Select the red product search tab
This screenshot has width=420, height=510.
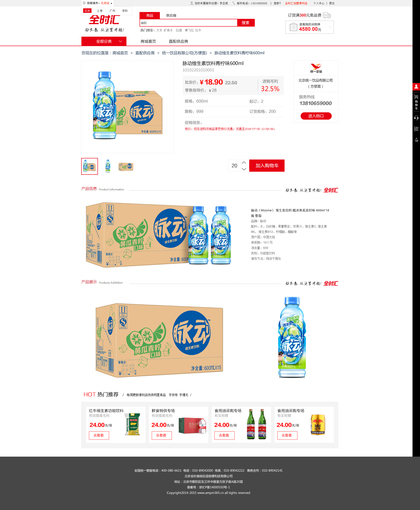[x=149, y=15]
